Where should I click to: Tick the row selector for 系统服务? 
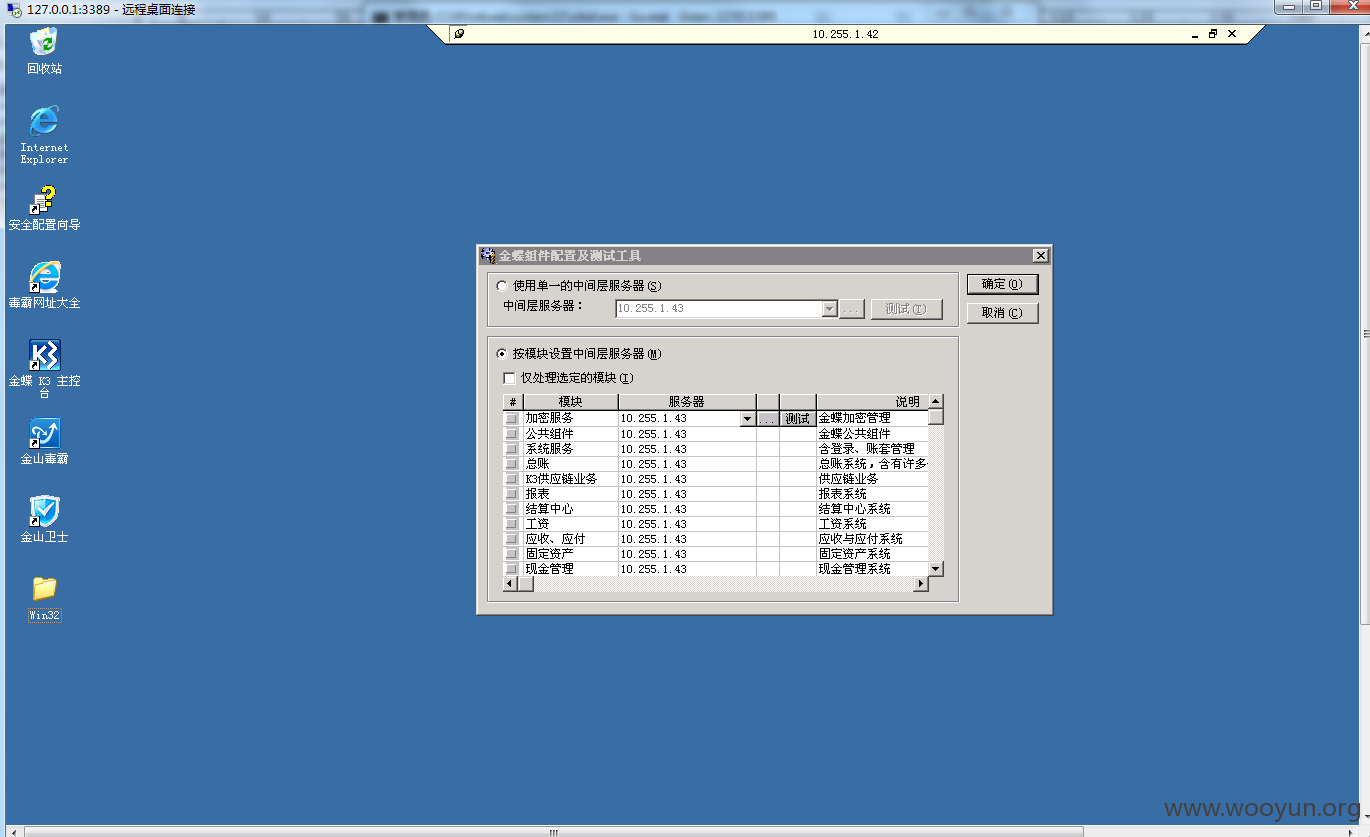pyautogui.click(x=512, y=449)
